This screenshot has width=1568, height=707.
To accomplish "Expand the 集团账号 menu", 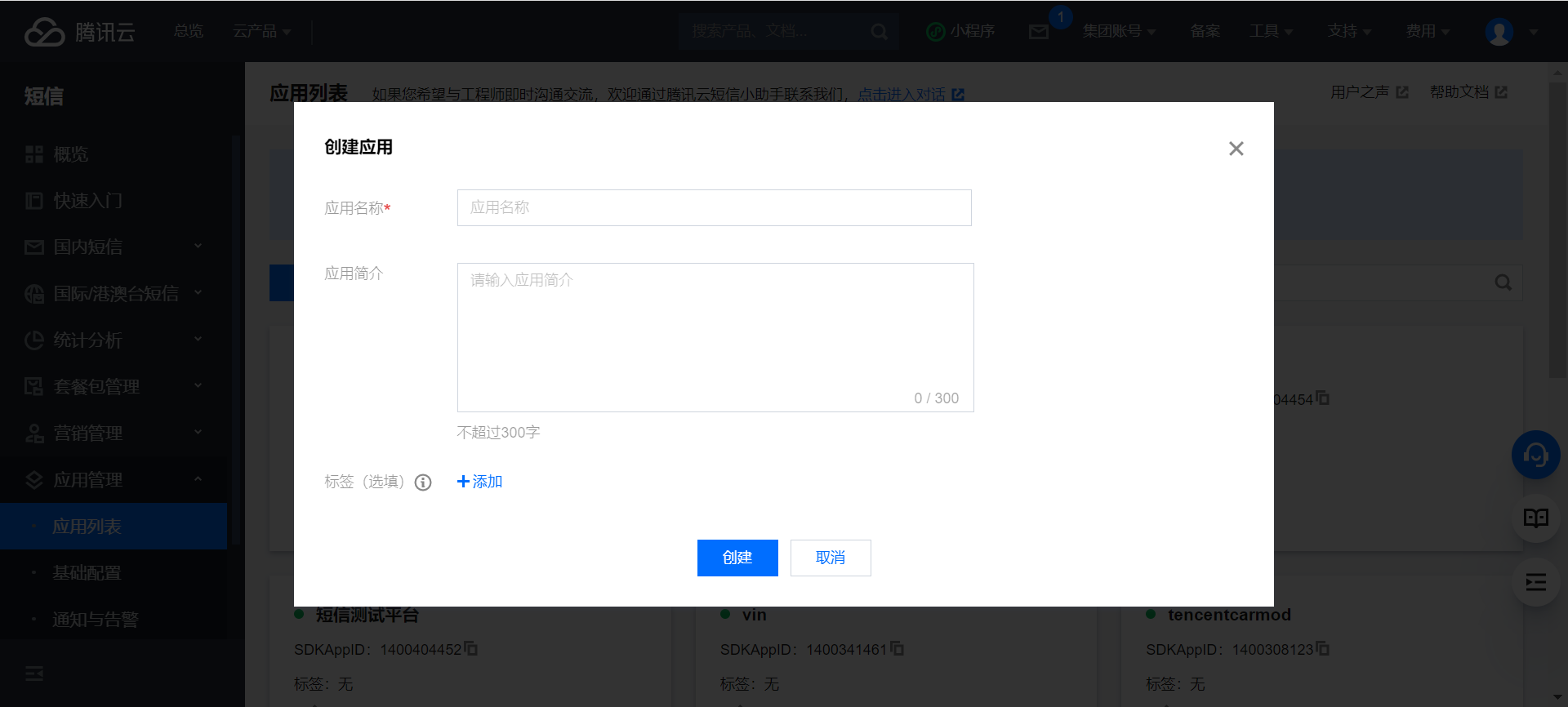I will [1119, 31].
